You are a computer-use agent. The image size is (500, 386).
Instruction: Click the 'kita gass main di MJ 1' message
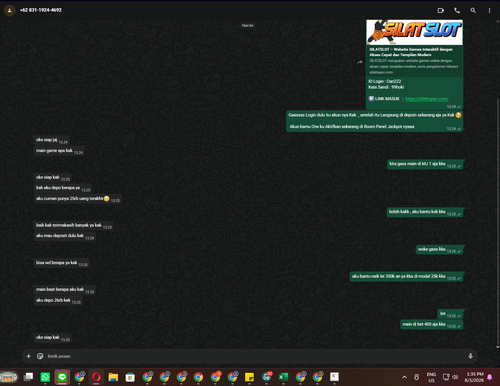425,164
